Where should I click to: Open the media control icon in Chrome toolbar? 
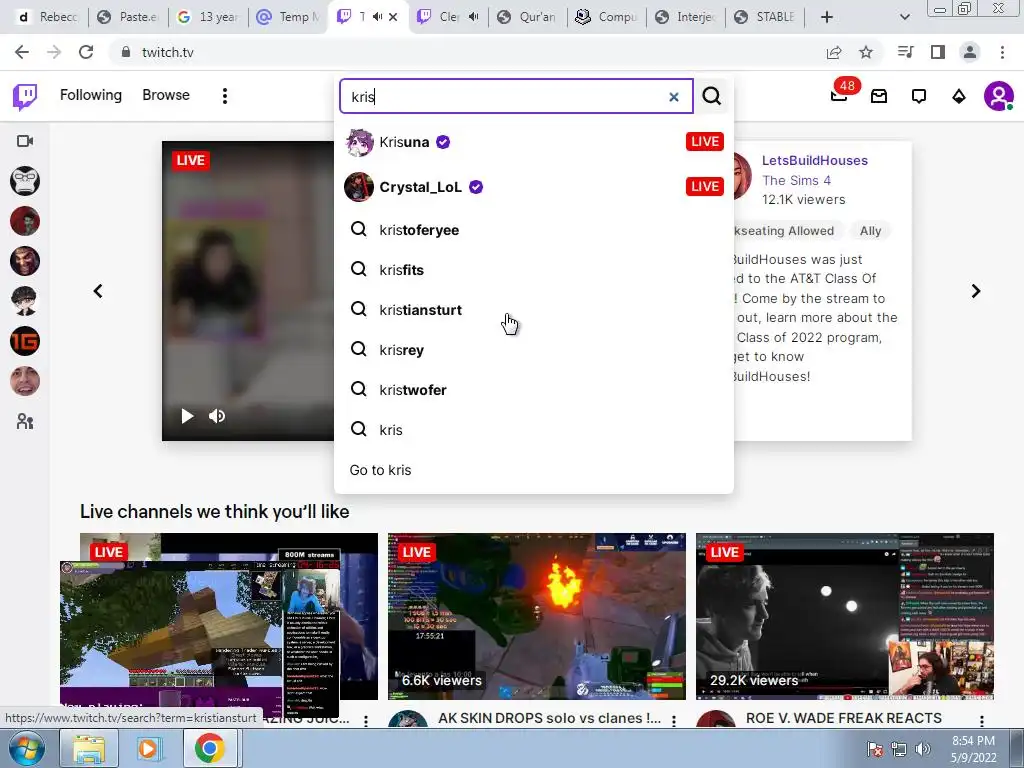tap(905, 52)
